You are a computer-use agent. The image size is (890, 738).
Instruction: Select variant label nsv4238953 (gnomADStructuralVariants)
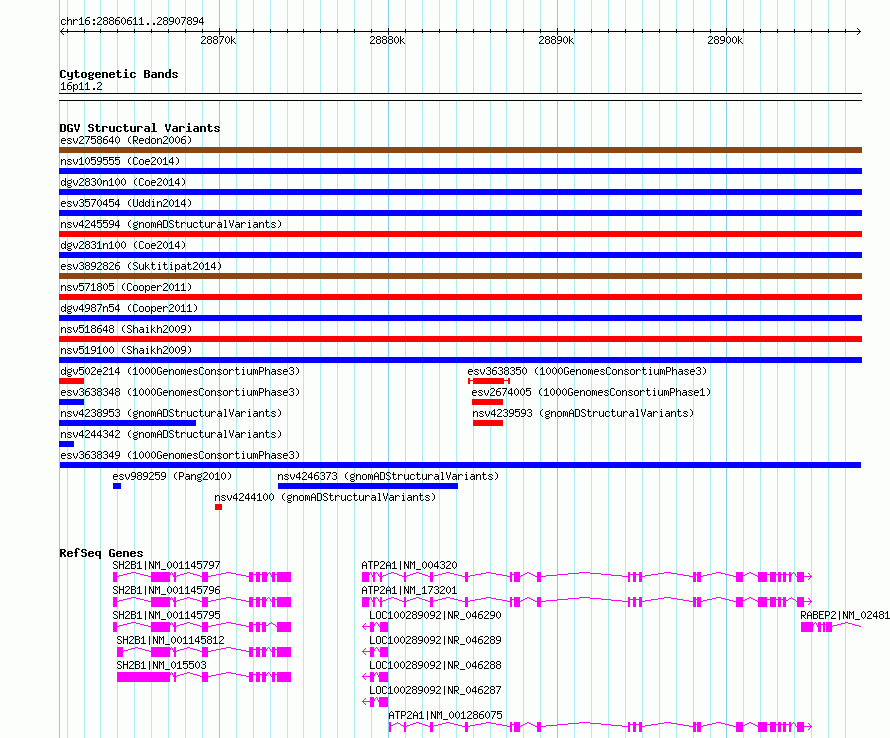[x=171, y=413]
